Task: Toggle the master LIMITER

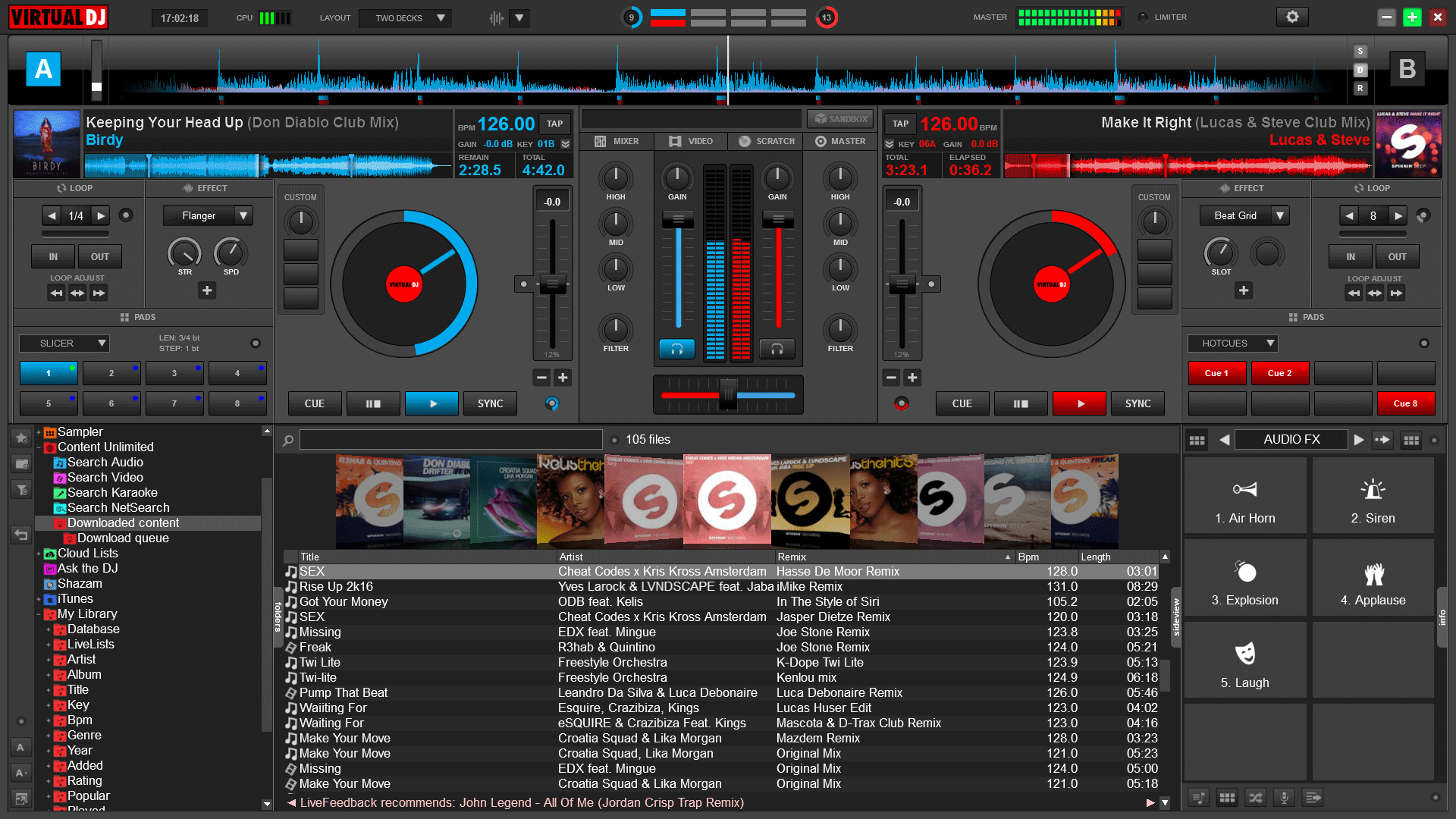Action: tap(1144, 17)
